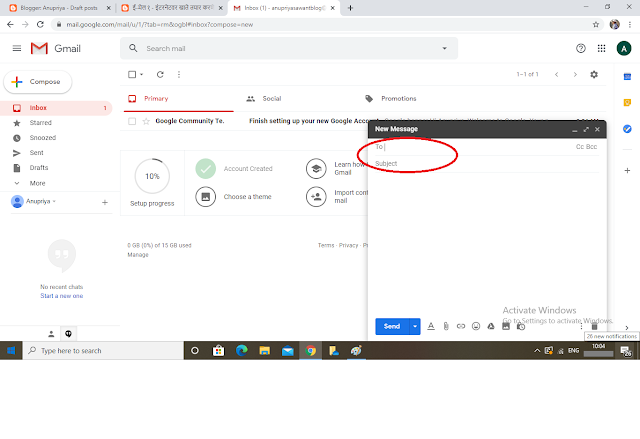Toggle confidential mode icon

[521, 326]
